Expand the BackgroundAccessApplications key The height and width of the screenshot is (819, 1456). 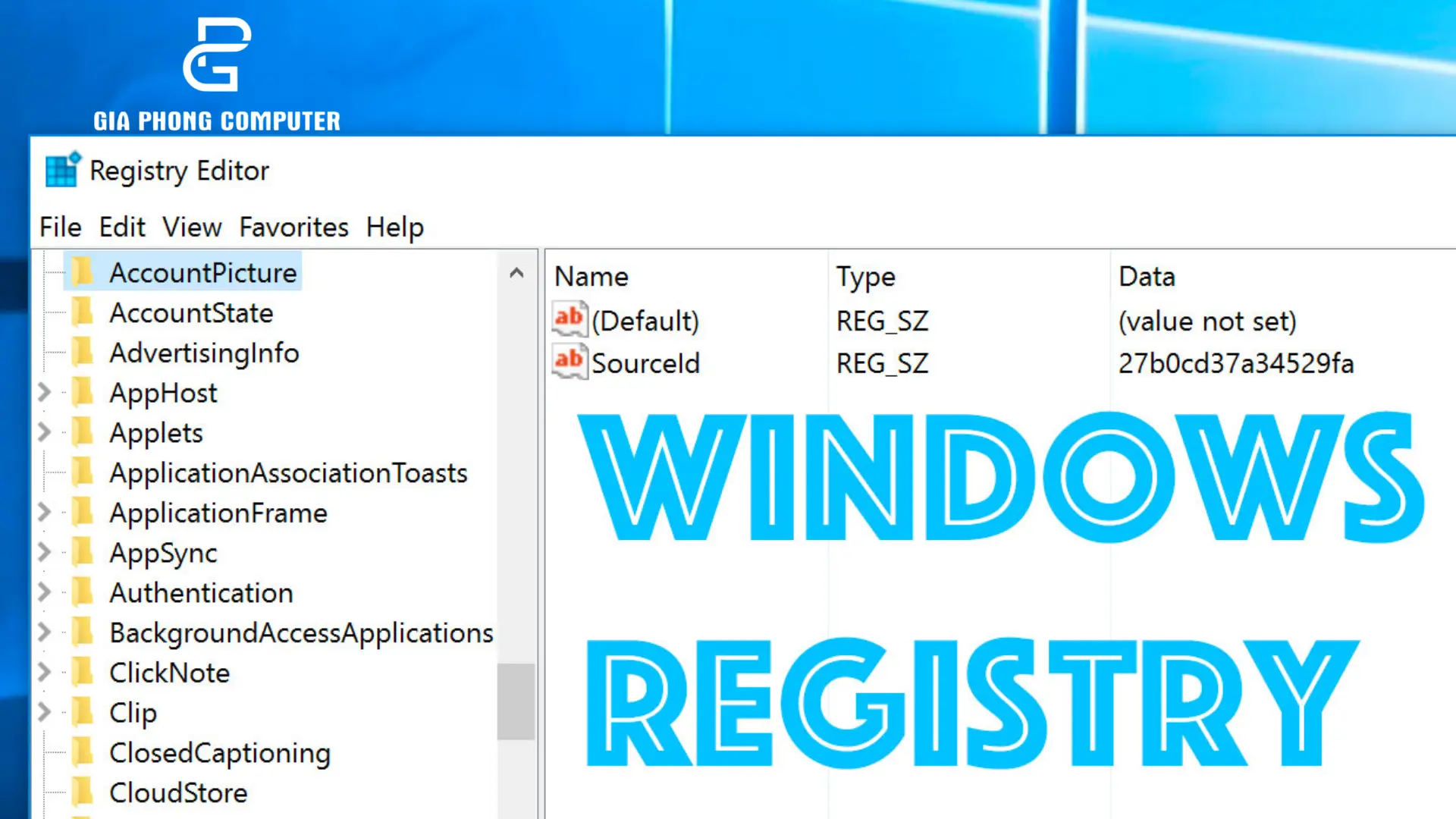[x=44, y=632]
